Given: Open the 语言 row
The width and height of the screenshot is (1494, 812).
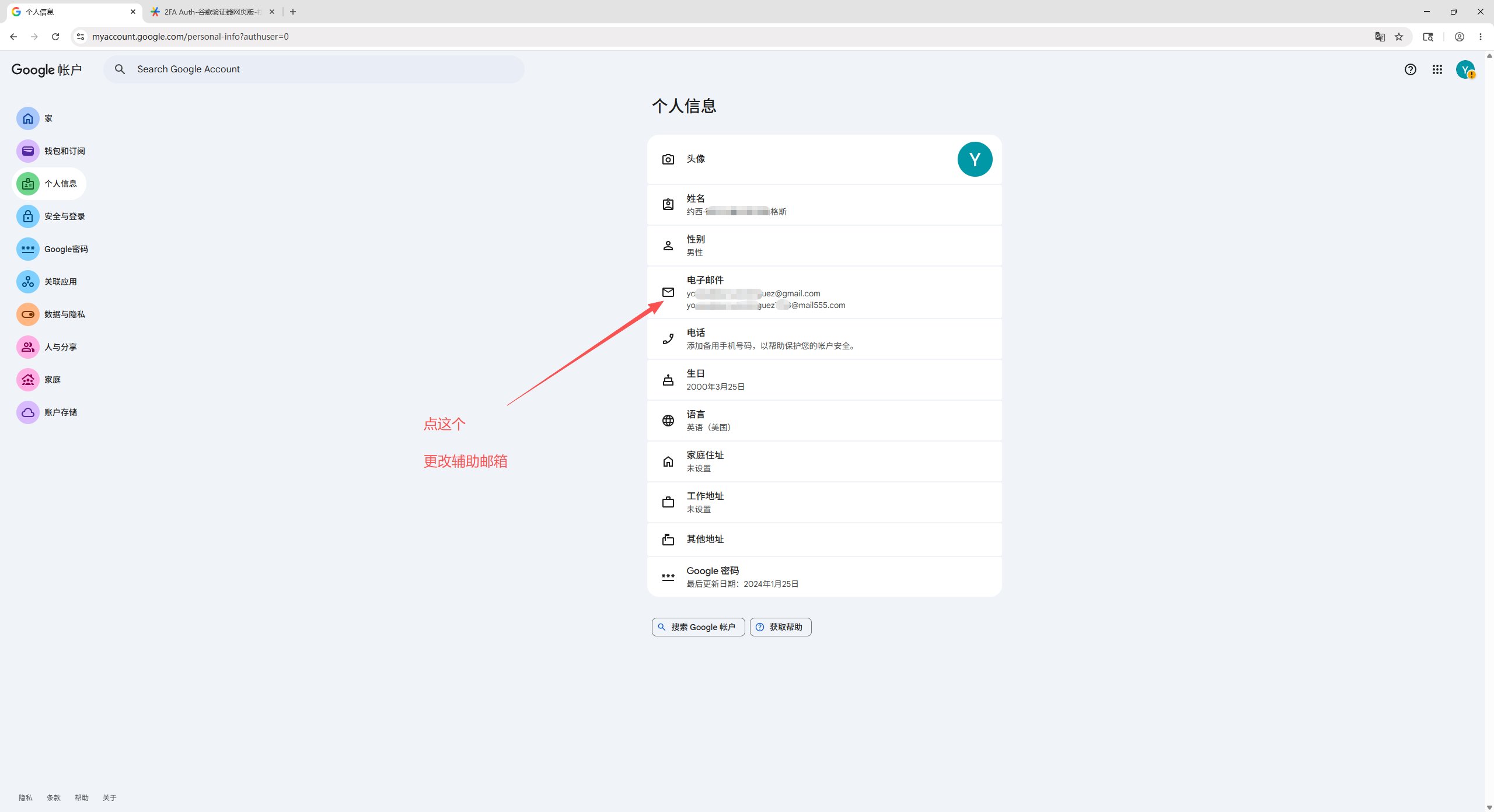Looking at the screenshot, I should [824, 421].
